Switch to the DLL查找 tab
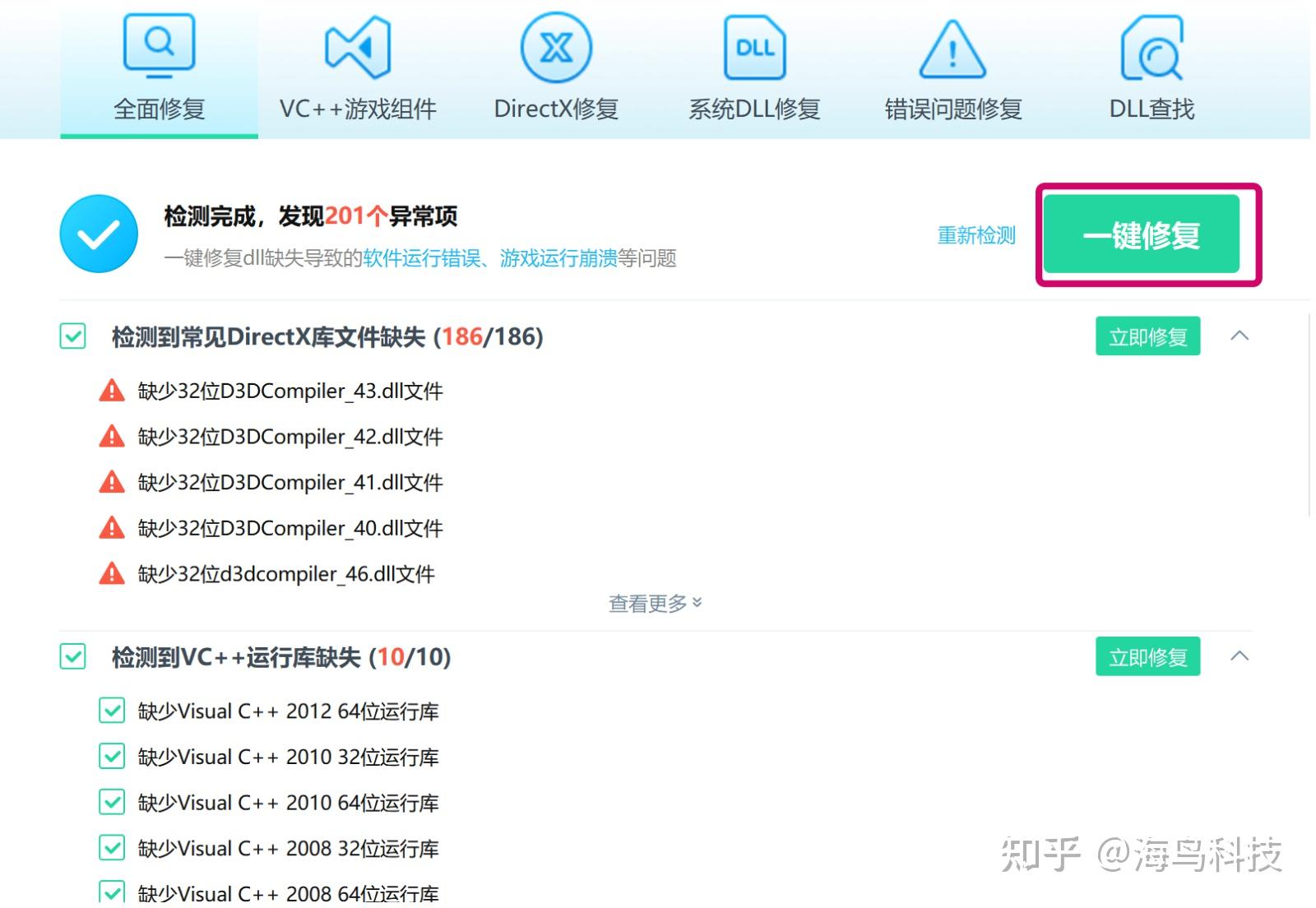Image resolution: width=1316 pixels, height=908 pixels. coord(1151,107)
